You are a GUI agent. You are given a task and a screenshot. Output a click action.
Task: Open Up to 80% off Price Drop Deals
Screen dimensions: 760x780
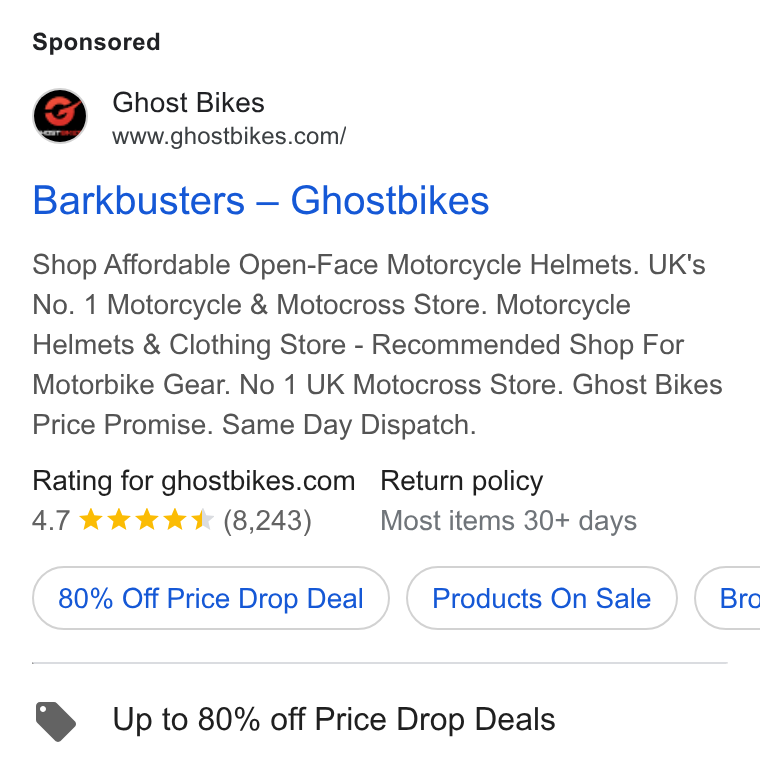coord(334,720)
